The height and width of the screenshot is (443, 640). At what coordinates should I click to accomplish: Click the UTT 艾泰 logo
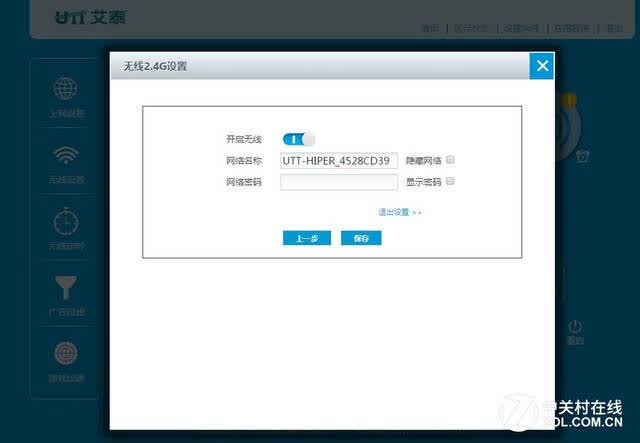(91, 17)
